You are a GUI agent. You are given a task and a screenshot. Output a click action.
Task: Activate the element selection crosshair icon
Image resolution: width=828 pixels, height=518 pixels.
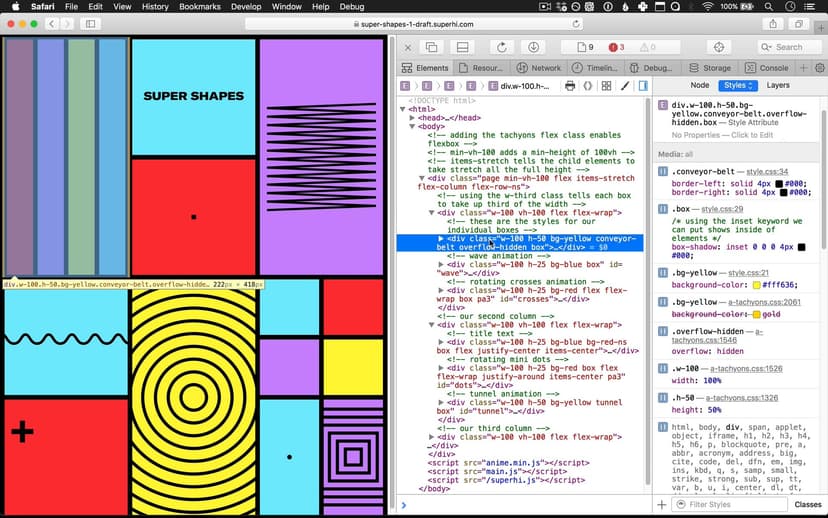click(718, 47)
